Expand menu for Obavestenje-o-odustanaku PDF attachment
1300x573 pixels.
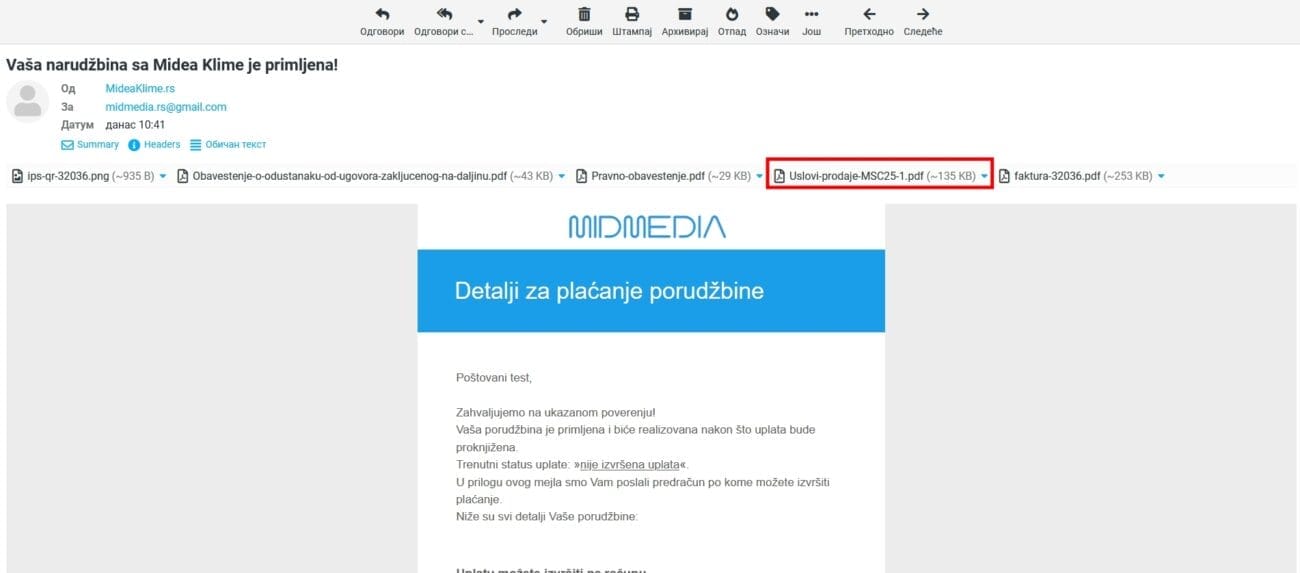561,177
